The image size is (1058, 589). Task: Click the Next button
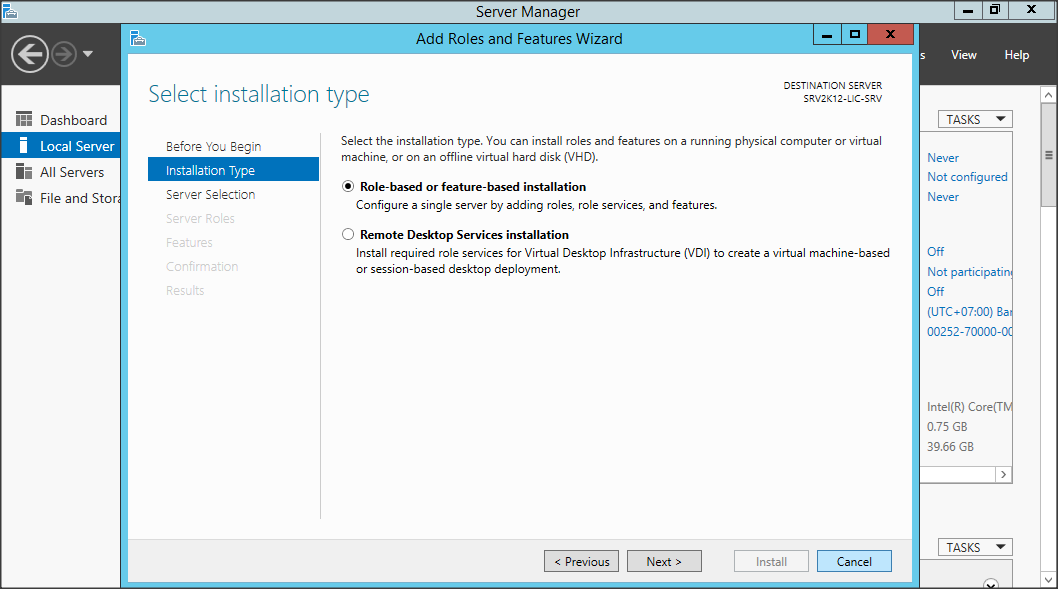click(x=664, y=561)
